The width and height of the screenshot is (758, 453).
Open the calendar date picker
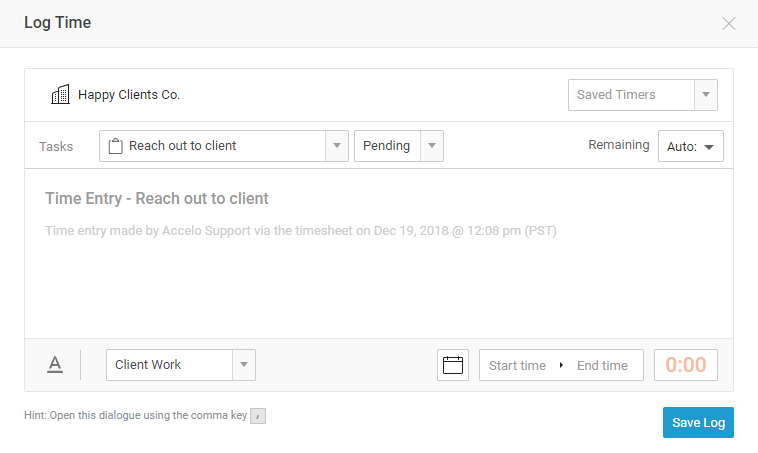(x=453, y=365)
